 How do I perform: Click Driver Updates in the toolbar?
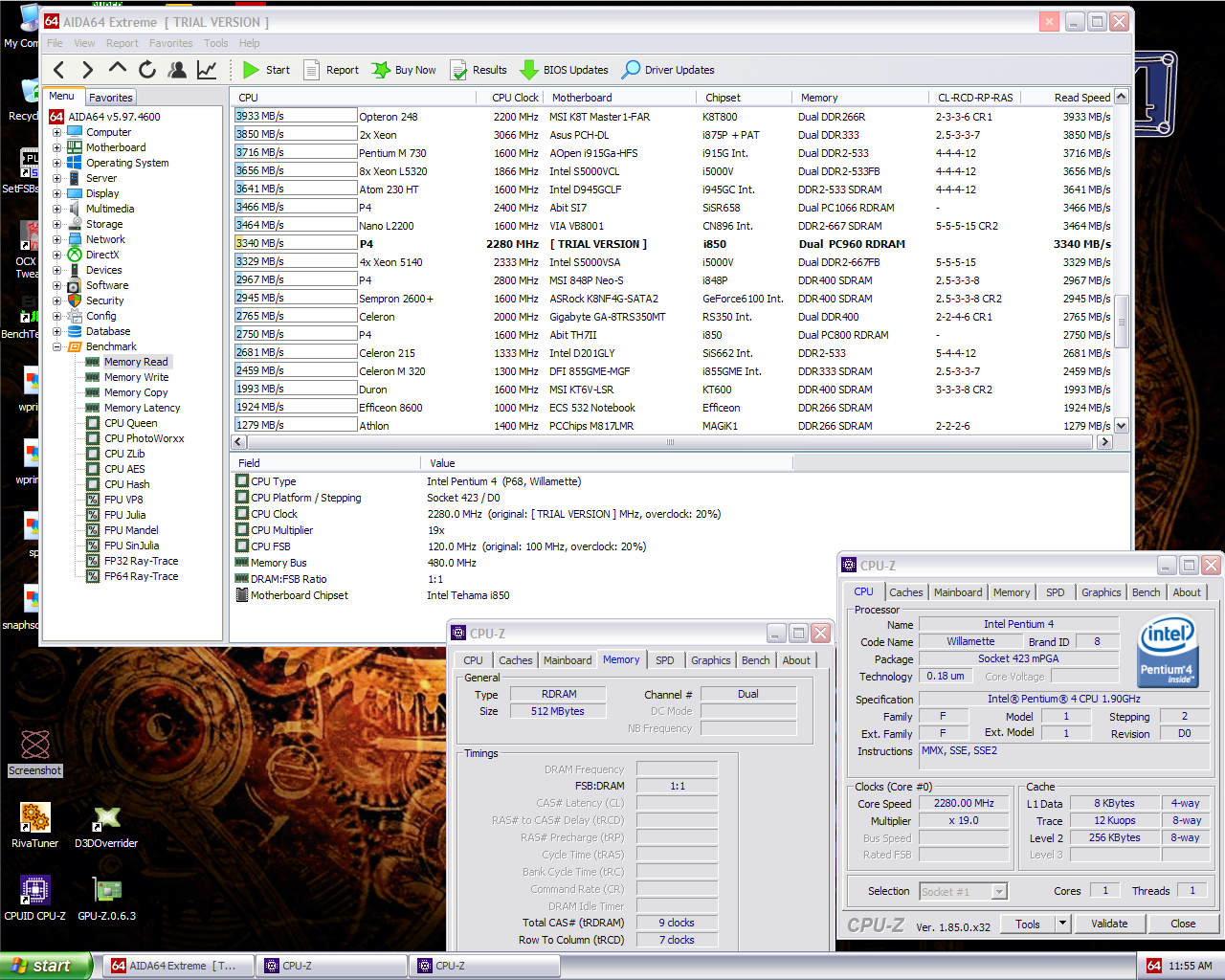pos(668,70)
